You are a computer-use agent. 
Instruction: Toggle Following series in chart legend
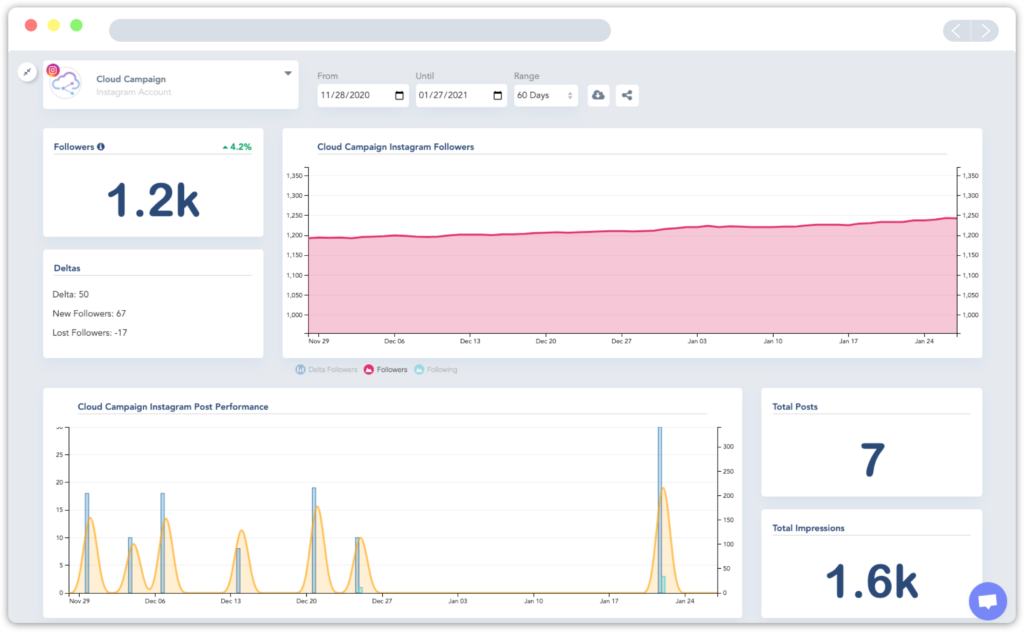click(436, 370)
